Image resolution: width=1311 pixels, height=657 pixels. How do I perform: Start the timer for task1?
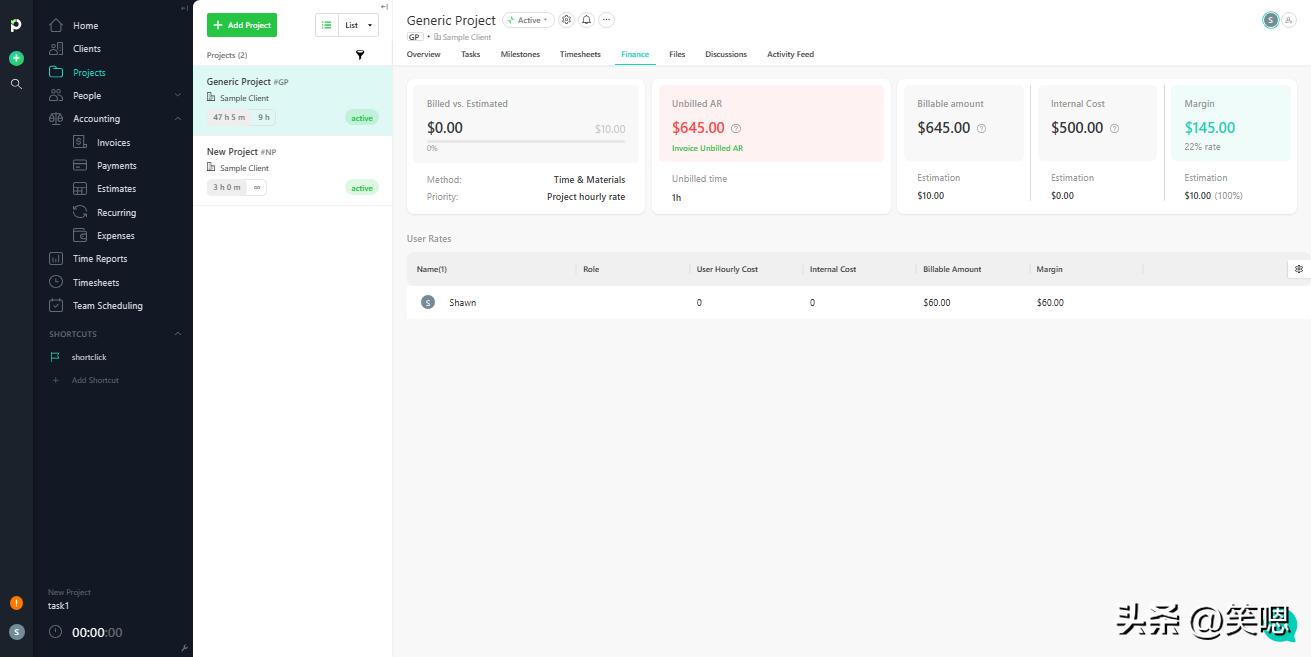click(55, 632)
